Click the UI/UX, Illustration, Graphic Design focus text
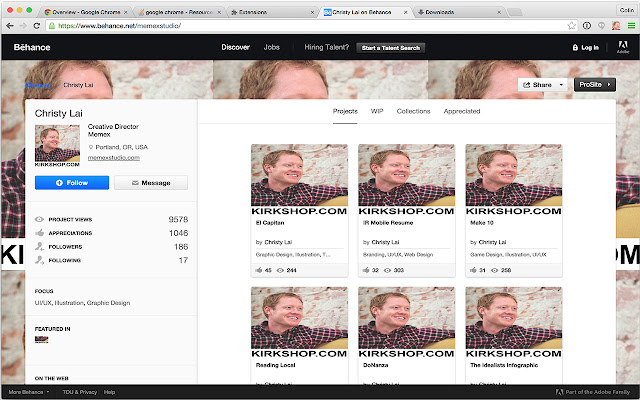This screenshot has width=640, height=400. click(x=82, y=303)
